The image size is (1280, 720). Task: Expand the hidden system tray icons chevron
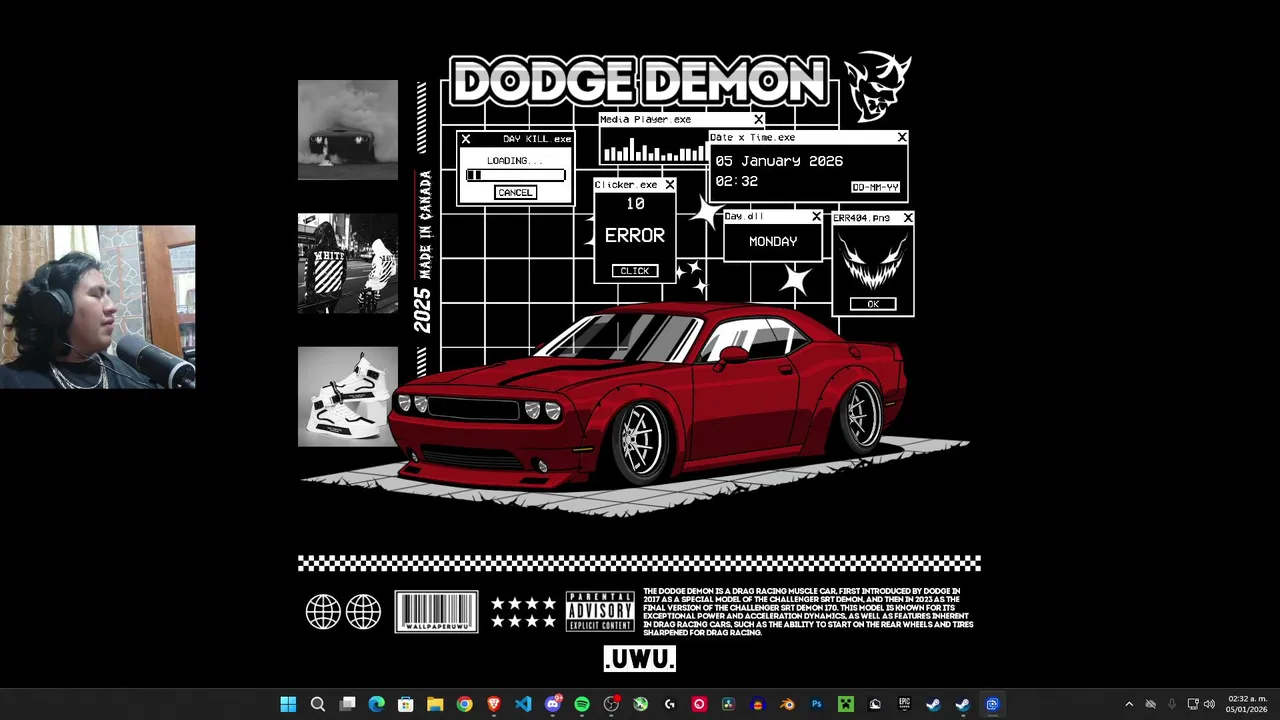[x=1129, y=704]
